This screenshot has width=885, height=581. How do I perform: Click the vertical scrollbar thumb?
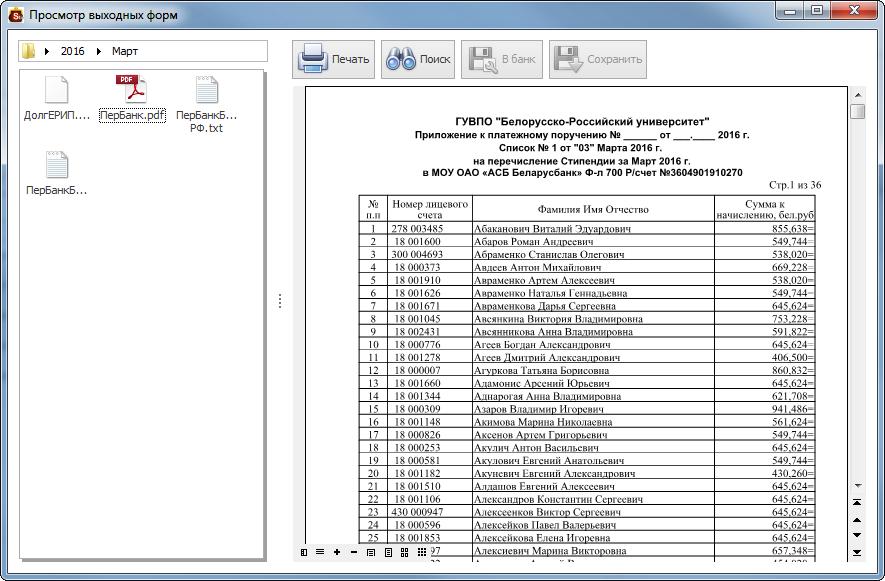(858, 111)
